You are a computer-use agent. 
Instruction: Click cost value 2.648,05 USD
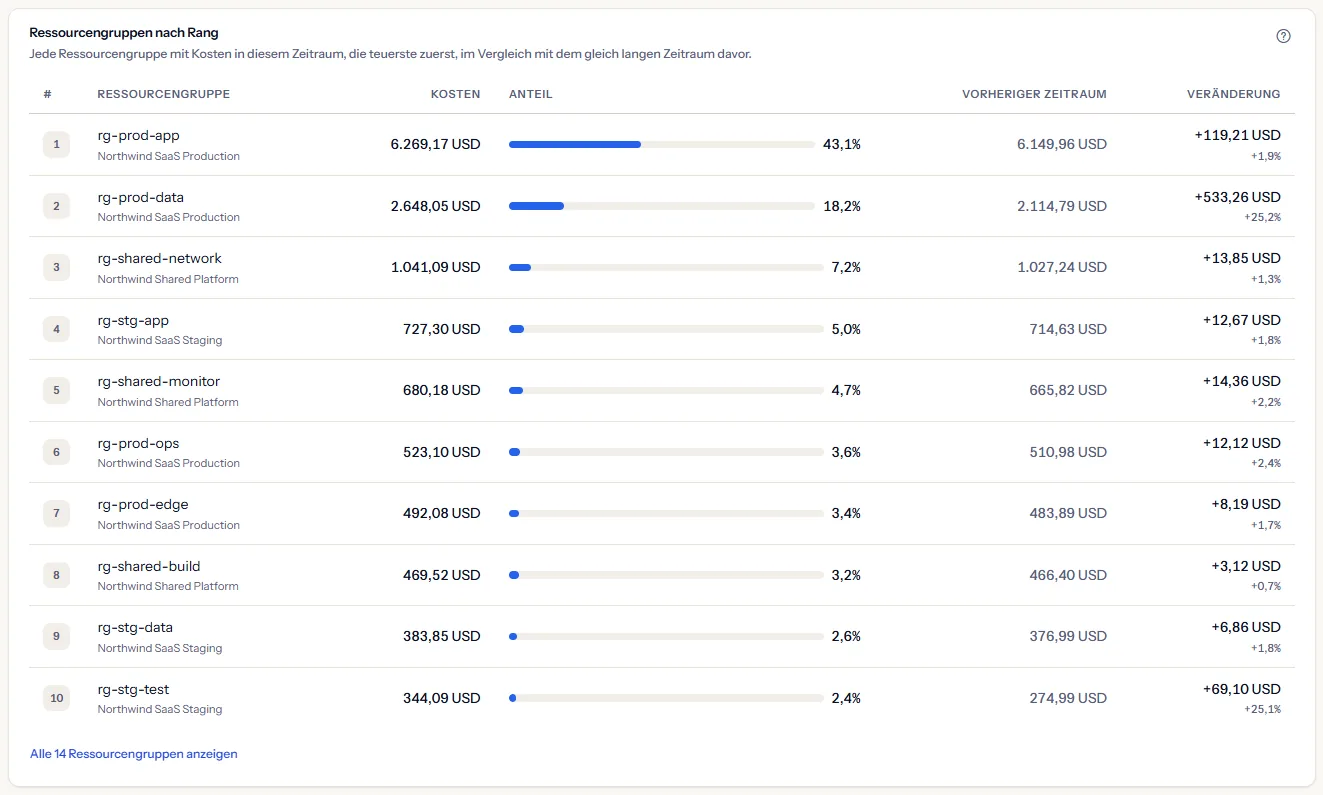435,206
